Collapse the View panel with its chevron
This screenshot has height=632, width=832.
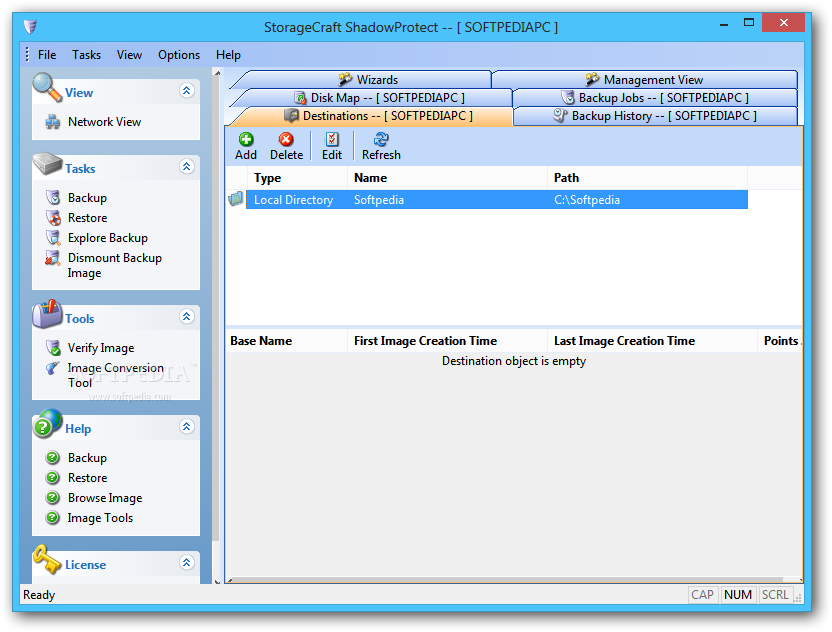186,91
